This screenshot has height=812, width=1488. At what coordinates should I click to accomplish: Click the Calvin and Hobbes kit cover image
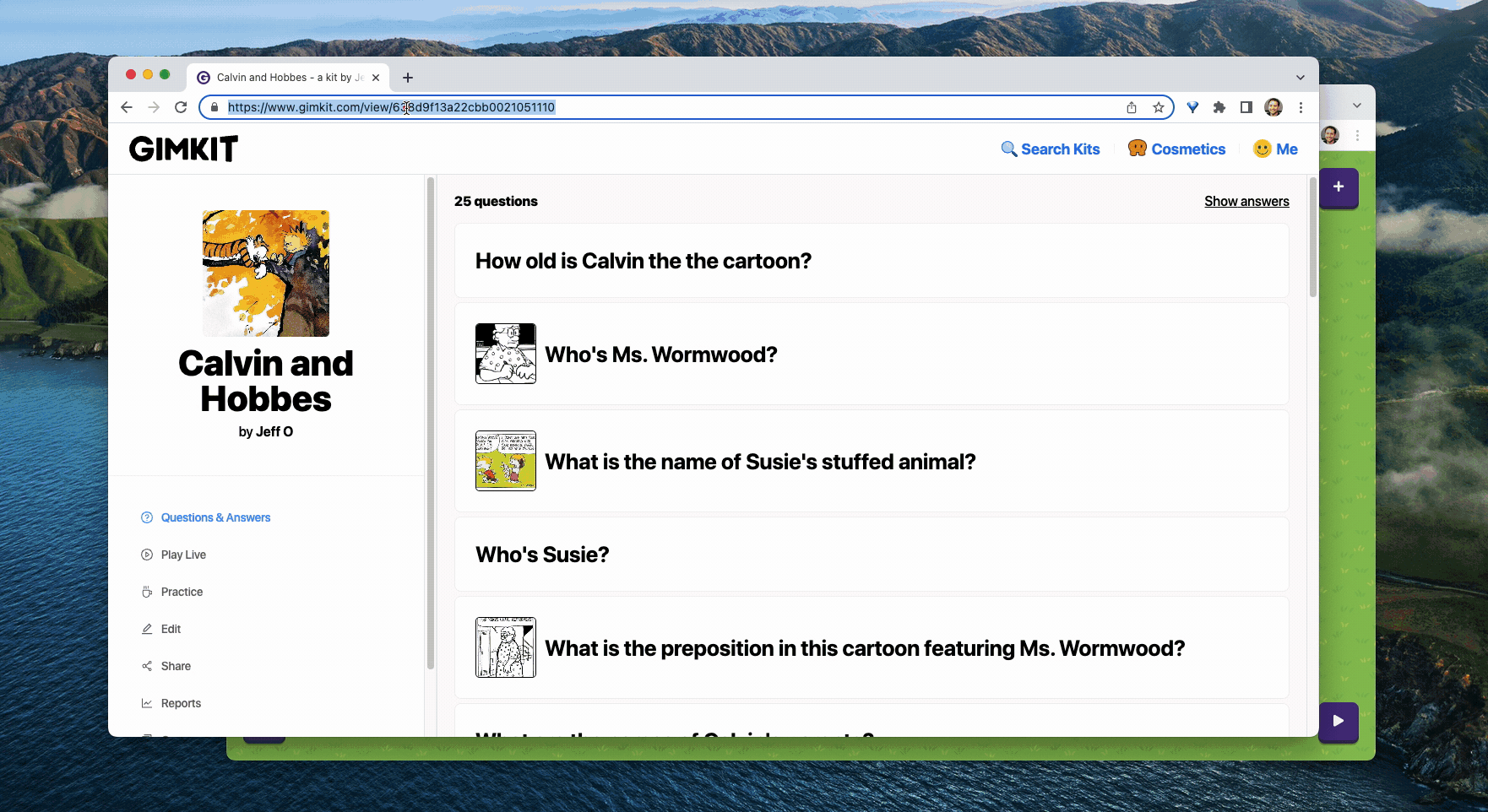[266, 273]
